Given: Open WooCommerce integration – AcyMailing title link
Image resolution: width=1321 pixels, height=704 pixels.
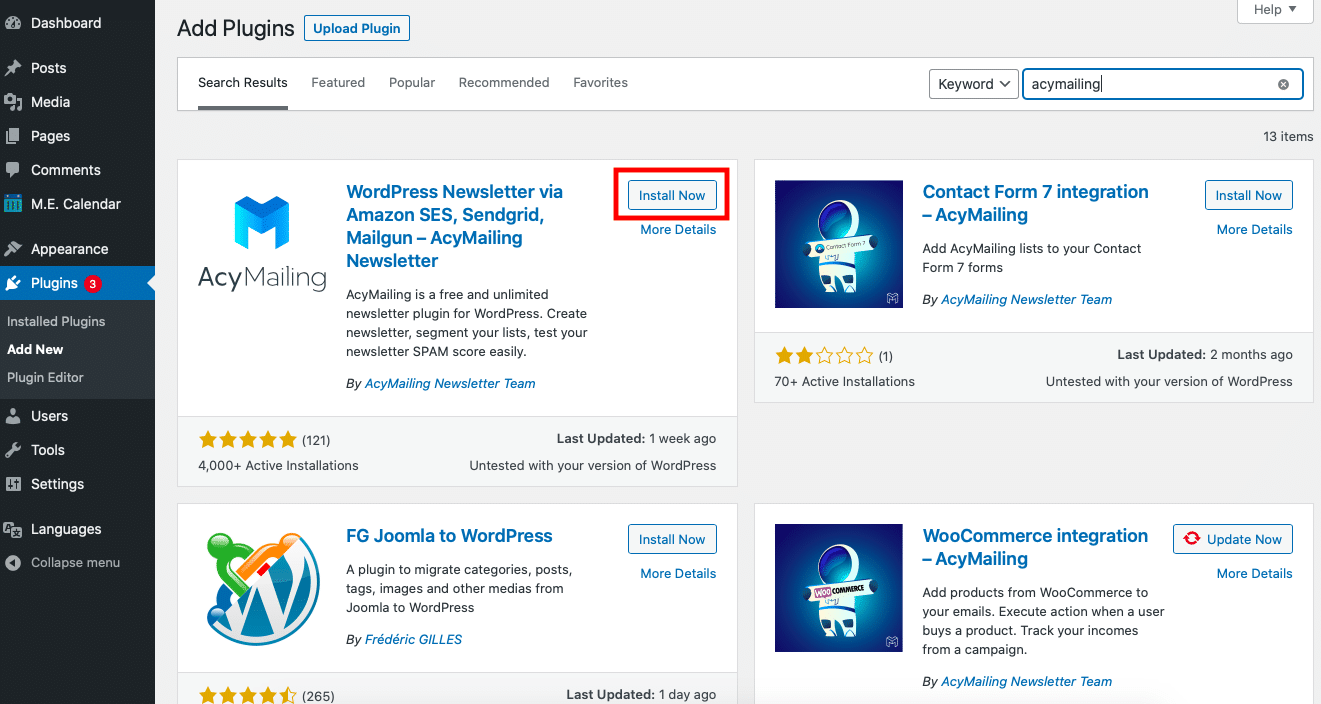Looking at the screenshot, I should click(x=1035, y=547).
